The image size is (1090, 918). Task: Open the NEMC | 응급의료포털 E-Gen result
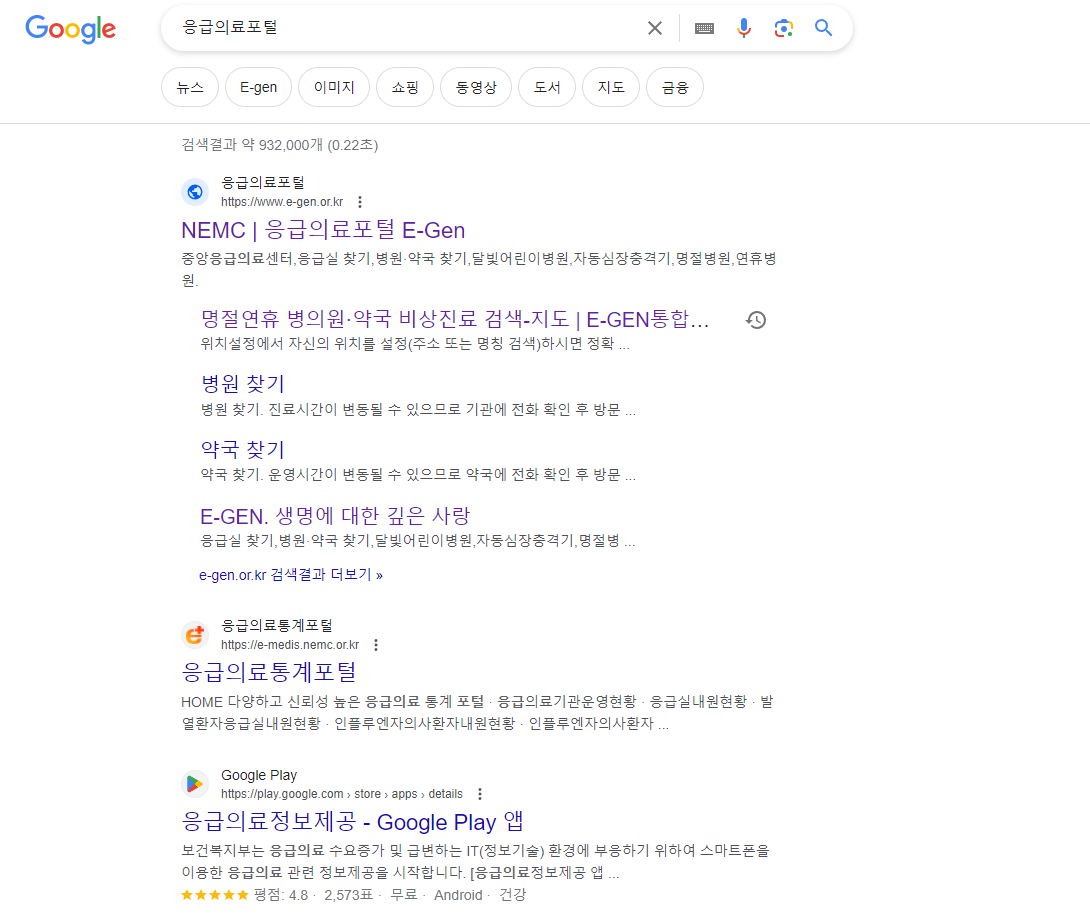(x=323, y=231)
